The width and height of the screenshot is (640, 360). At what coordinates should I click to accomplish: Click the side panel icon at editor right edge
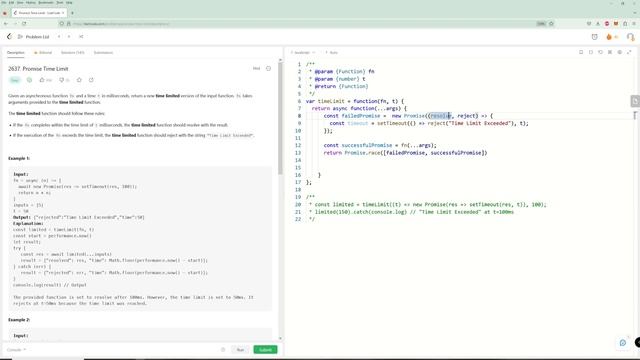pos(635,101)
